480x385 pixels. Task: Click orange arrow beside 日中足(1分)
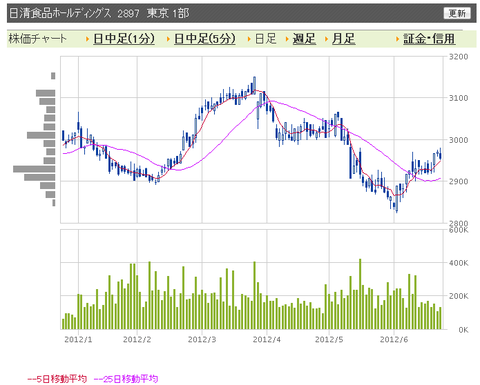[87, 39]
